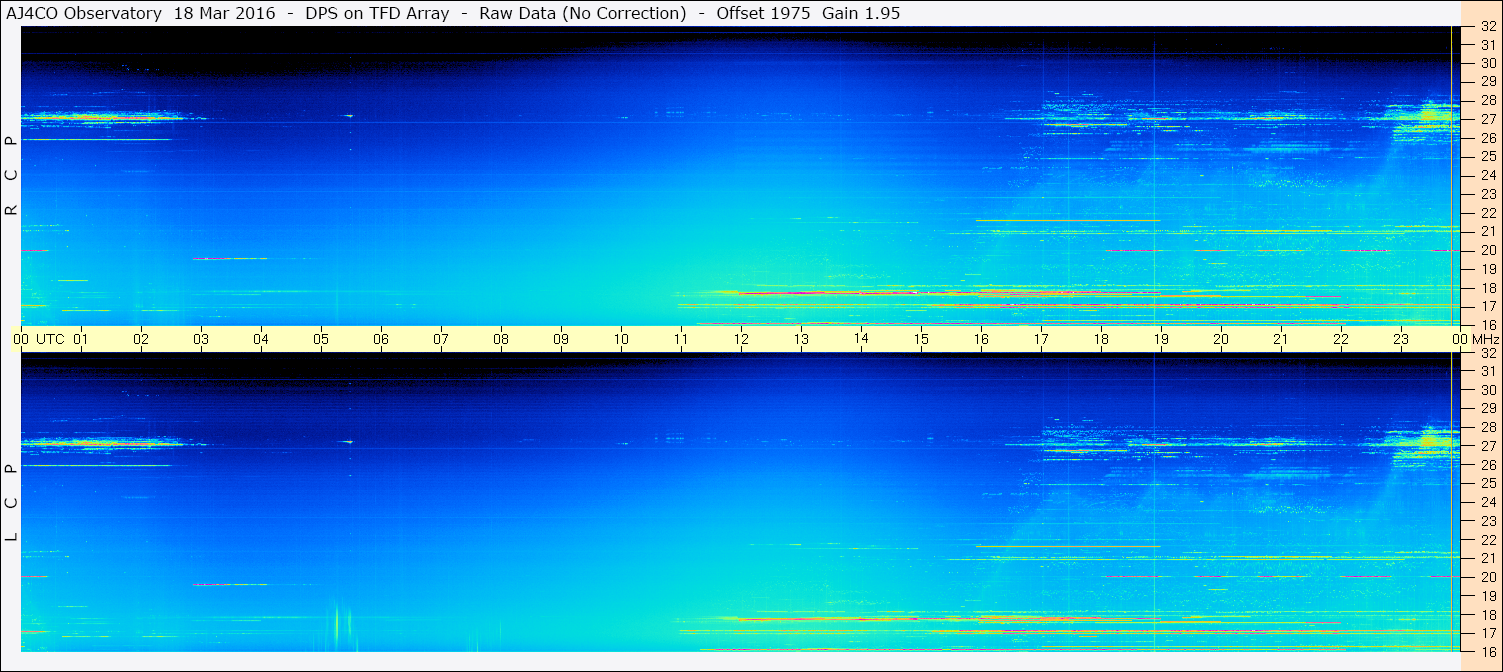Select hour 07 on the UTC axis
1503x672 pixels.
tap(441, 339)
